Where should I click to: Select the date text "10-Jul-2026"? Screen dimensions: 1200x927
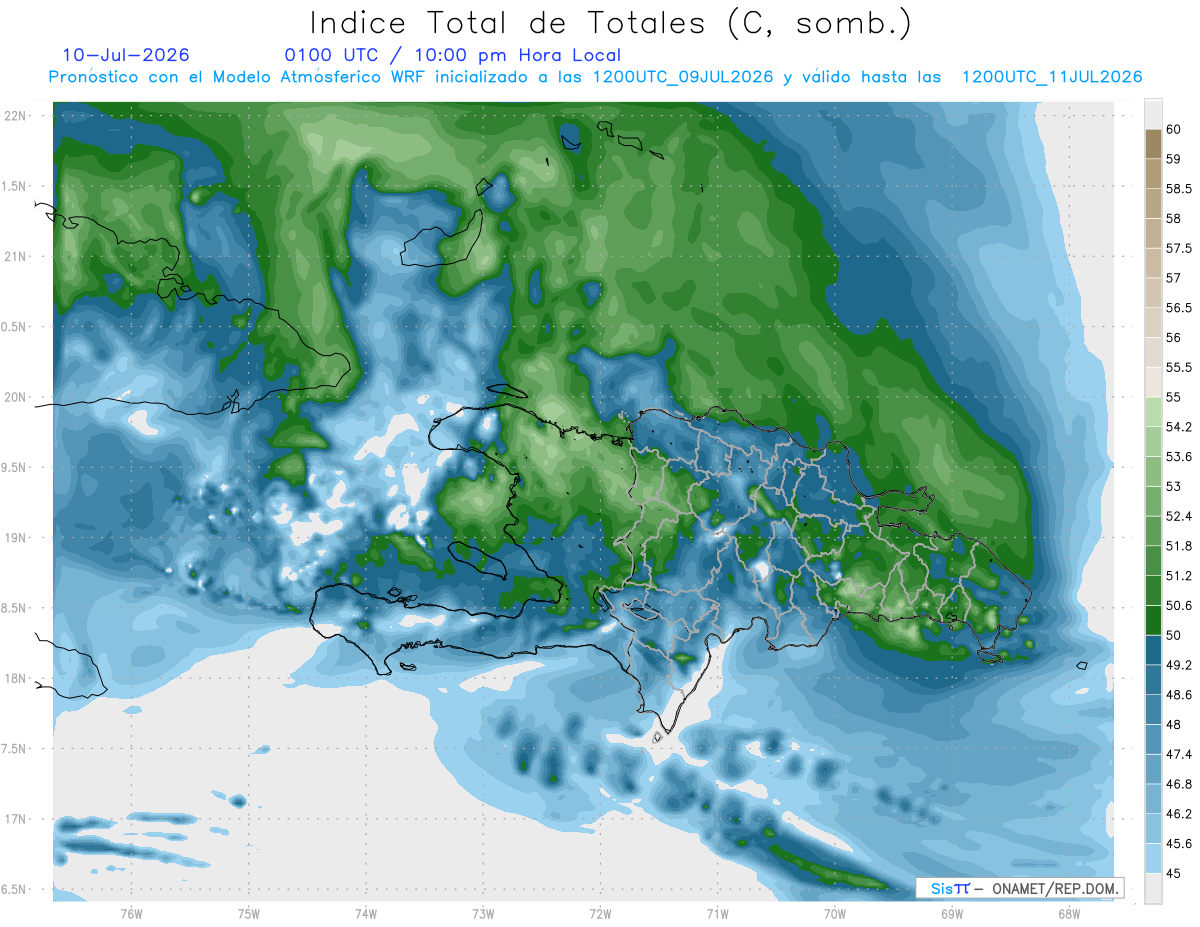[x=126, y=55]
